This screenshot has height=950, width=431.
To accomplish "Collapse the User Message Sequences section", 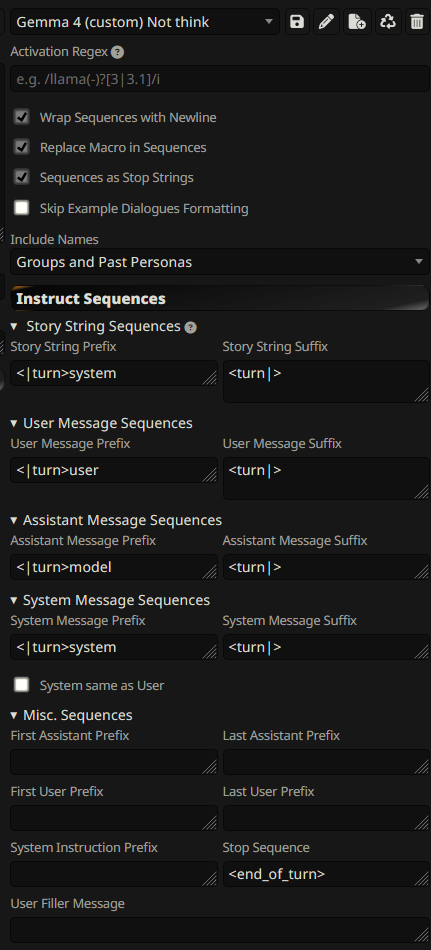I will pyautogui.click(x=102, y=423).
